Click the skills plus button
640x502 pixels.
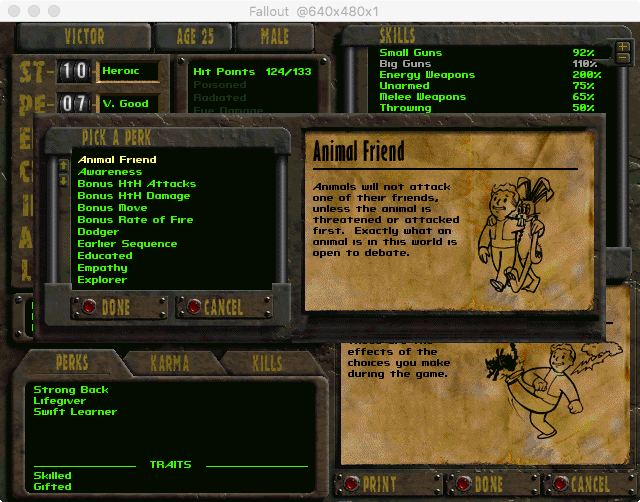[x=622, y=47]
